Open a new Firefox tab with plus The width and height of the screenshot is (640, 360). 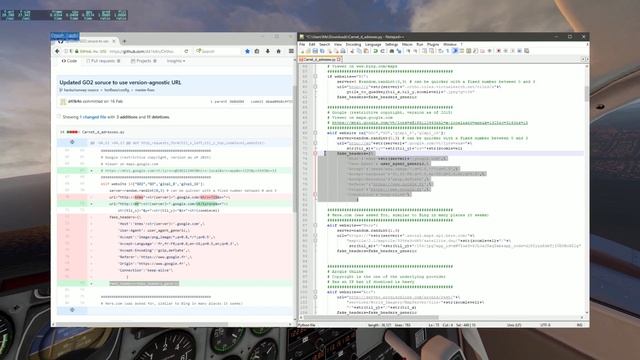point(124,41)
